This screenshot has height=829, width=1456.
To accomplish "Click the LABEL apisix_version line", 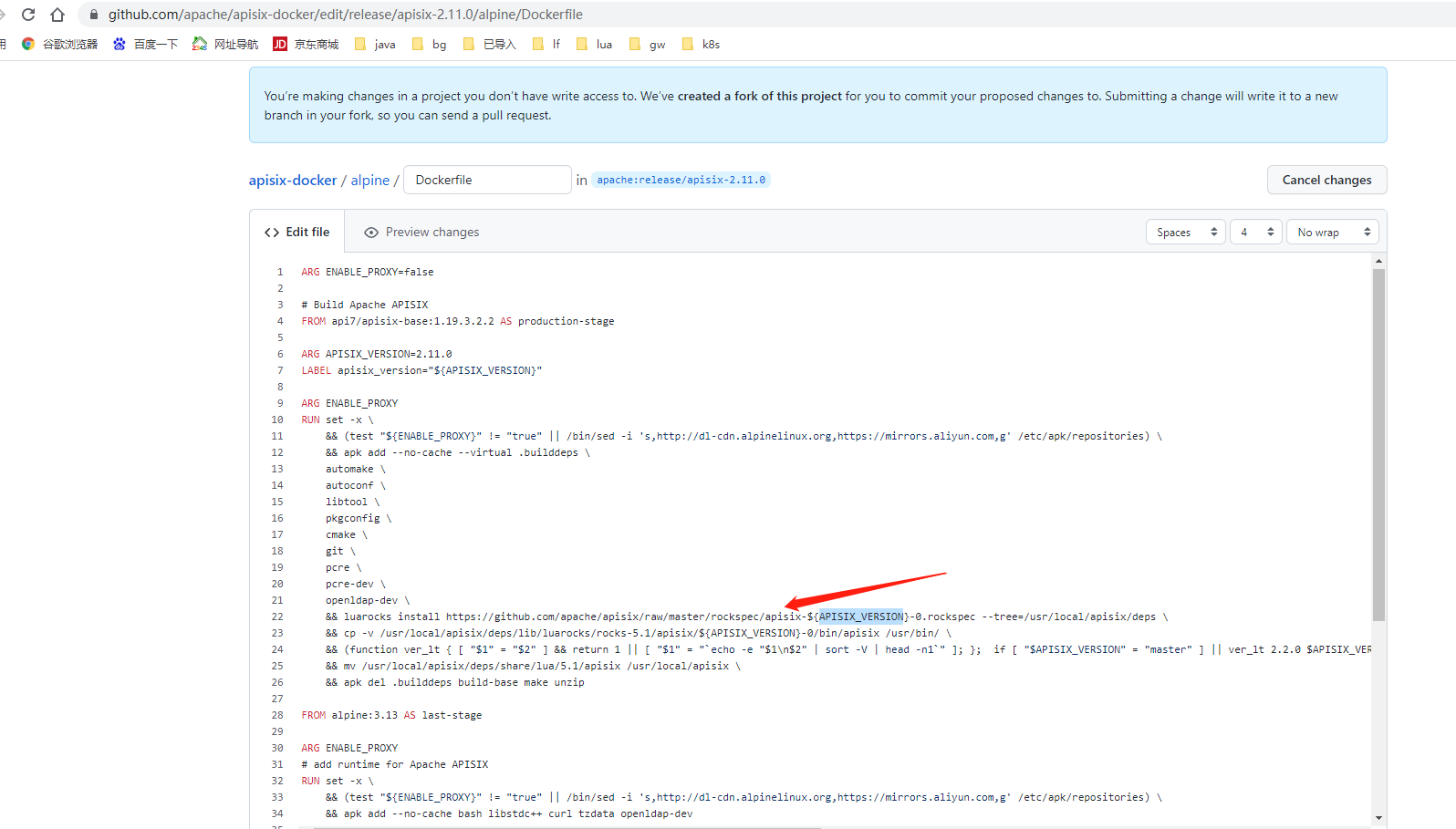I will click(x=421, y=370).
